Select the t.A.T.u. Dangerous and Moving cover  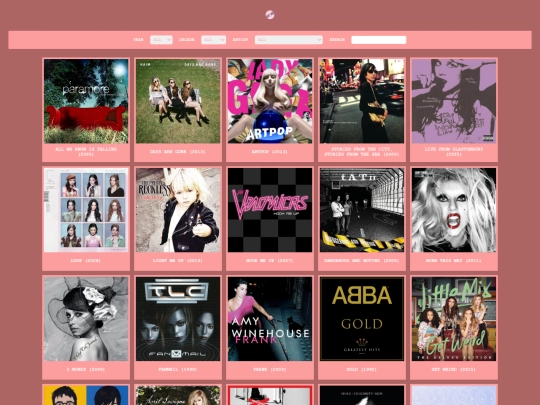click(362, 210)
